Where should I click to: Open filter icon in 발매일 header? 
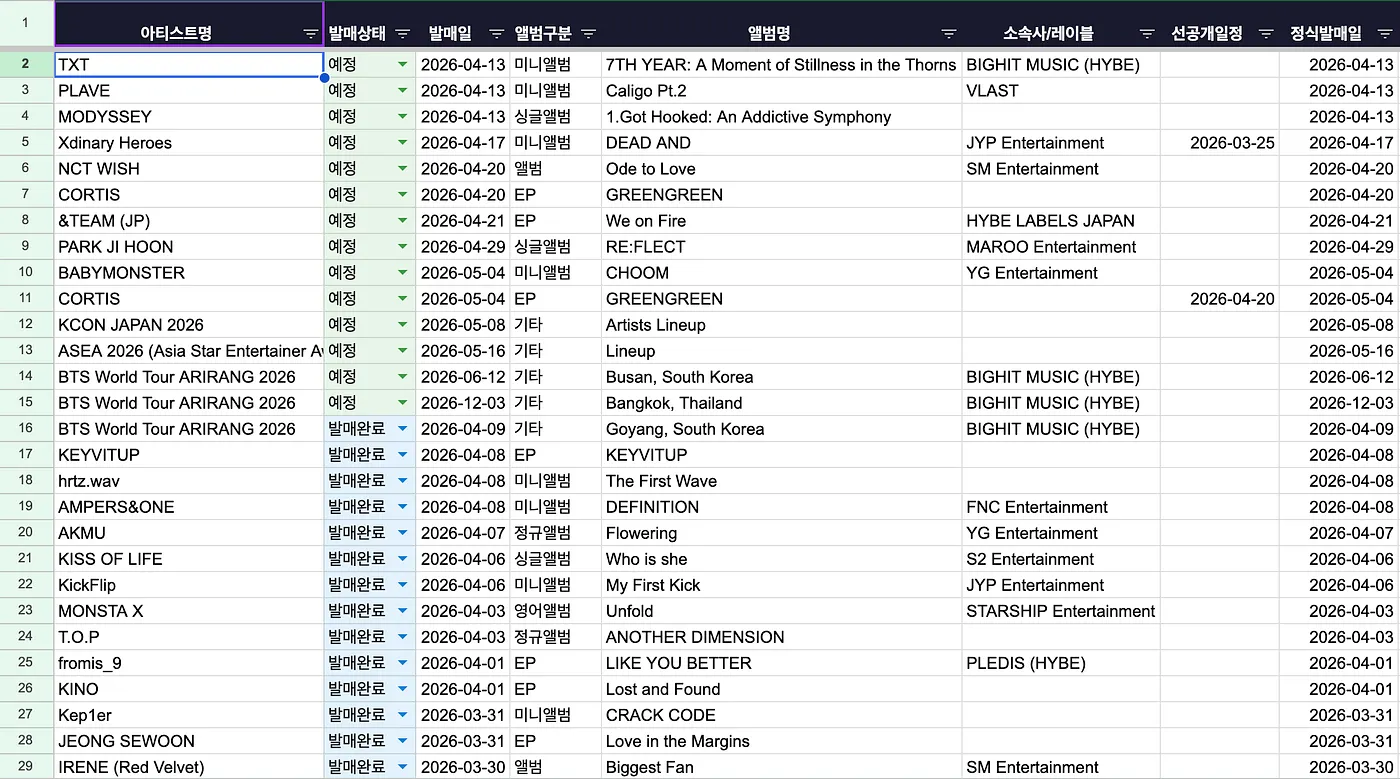(495, 34)
